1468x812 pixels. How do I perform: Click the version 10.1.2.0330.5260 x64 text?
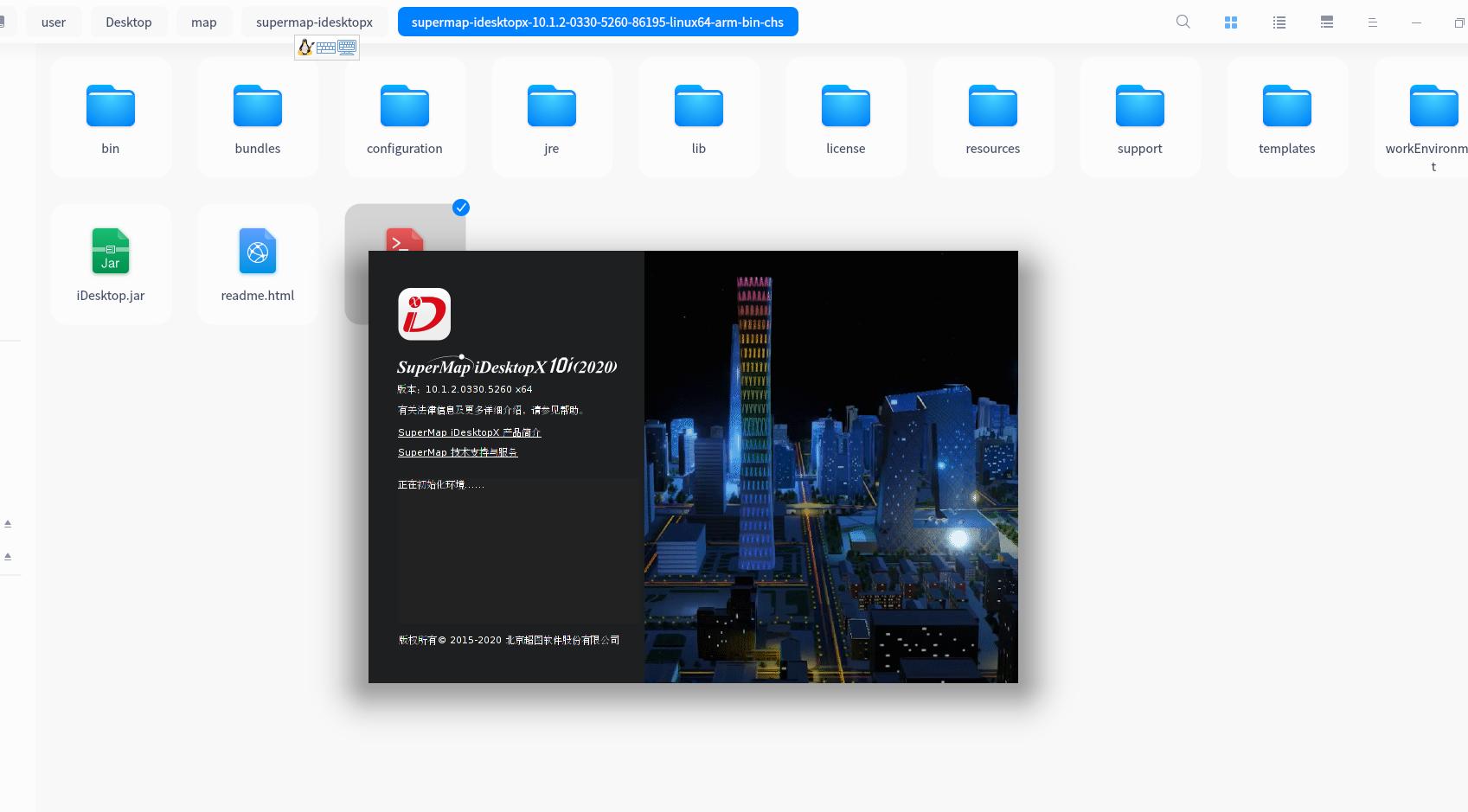click(465, 389)
